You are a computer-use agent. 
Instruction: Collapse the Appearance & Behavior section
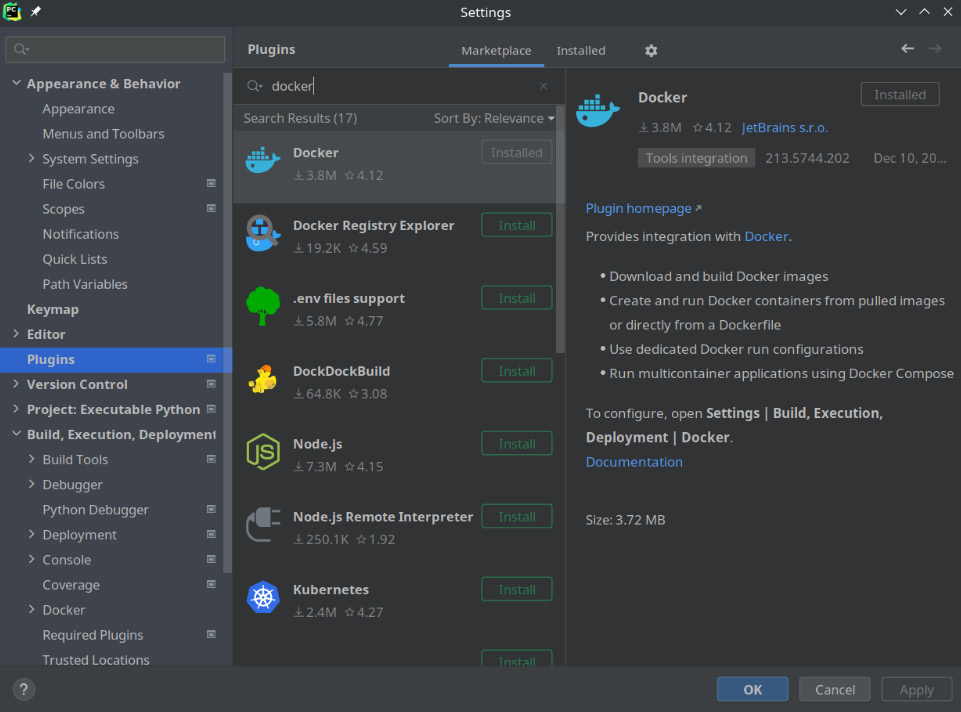tap(17, 83)
